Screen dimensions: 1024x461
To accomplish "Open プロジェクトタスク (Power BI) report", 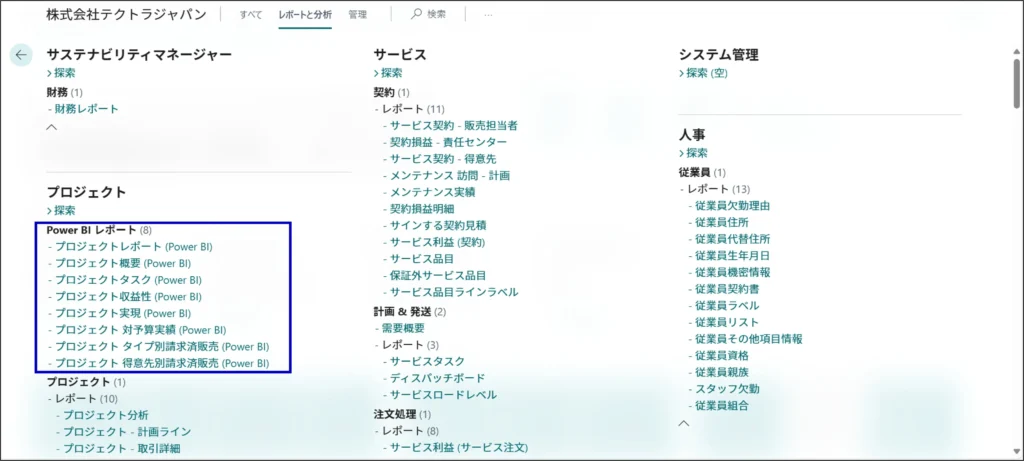I will pos(128,280).
